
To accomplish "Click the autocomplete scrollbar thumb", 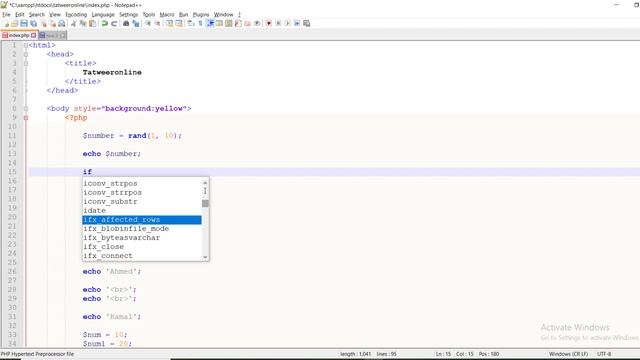I will [205, 203].
